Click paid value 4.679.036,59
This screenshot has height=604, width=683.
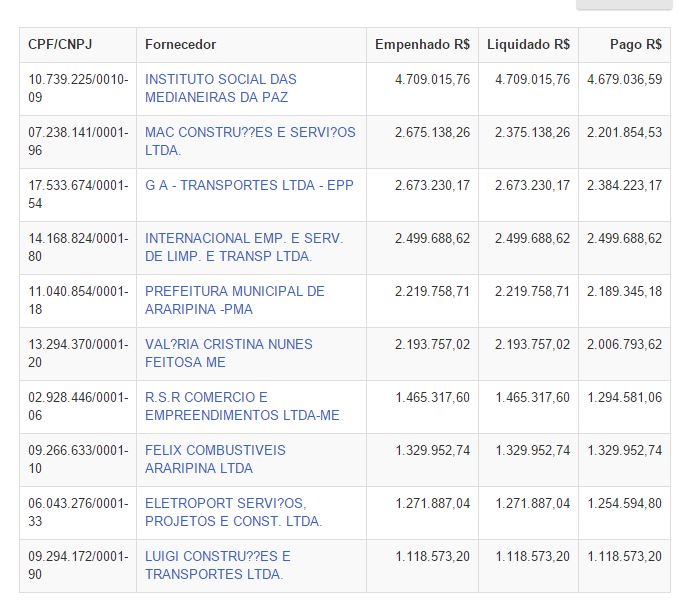click(624, 80)
